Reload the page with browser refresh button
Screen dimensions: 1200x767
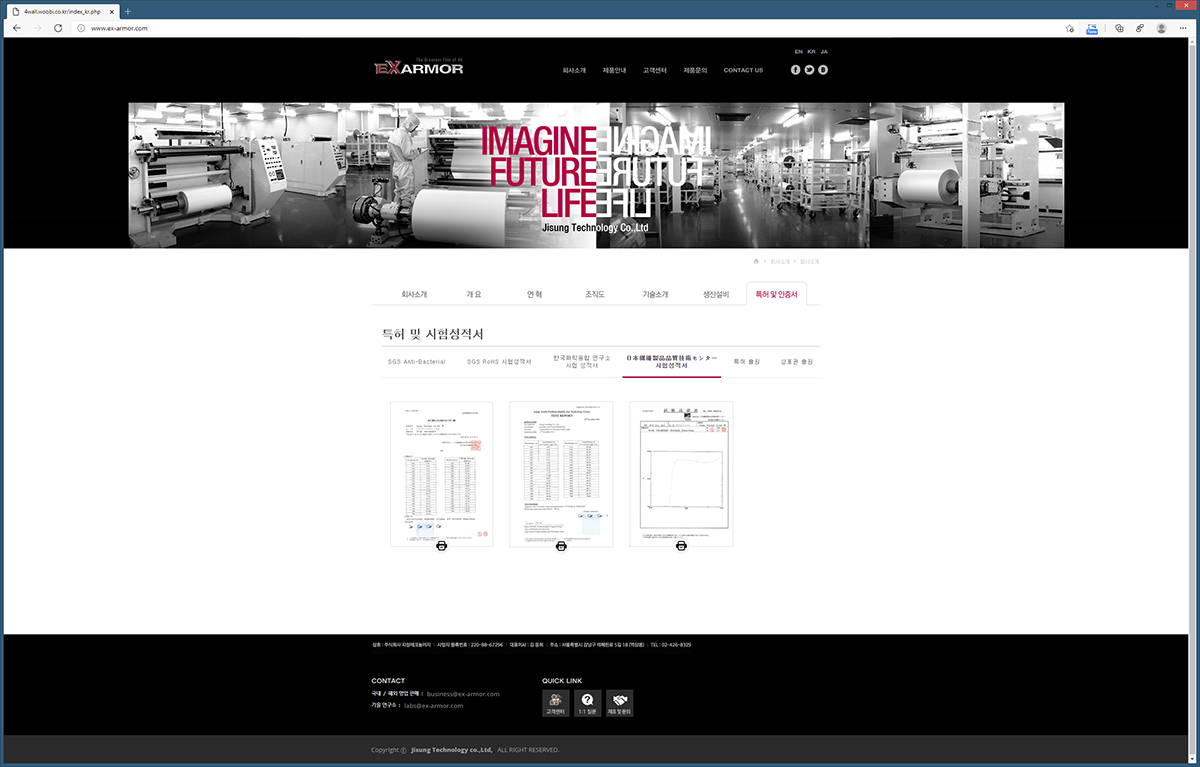coord(58,28)
